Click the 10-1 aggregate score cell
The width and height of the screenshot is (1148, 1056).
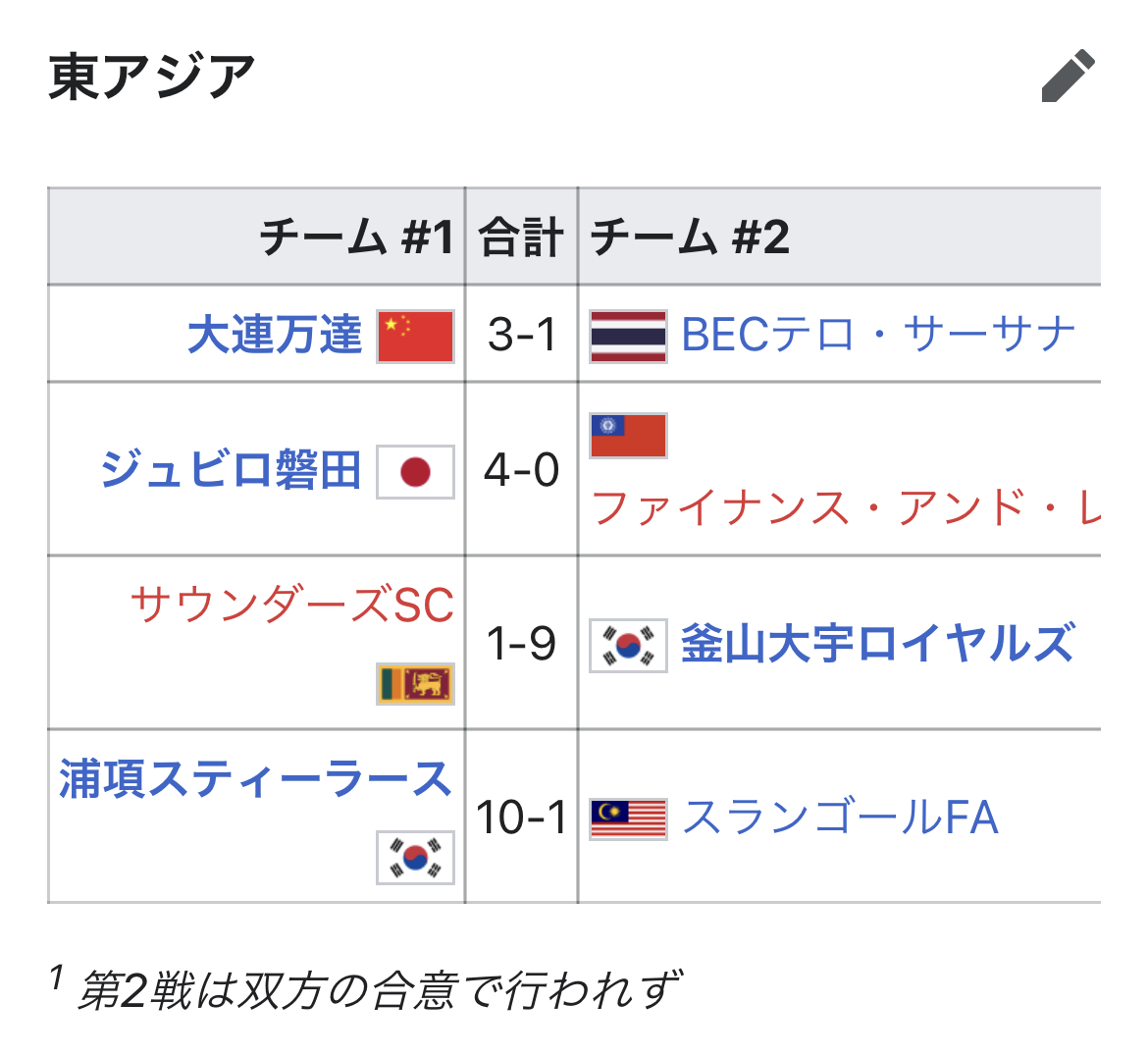tap(521, 818)
